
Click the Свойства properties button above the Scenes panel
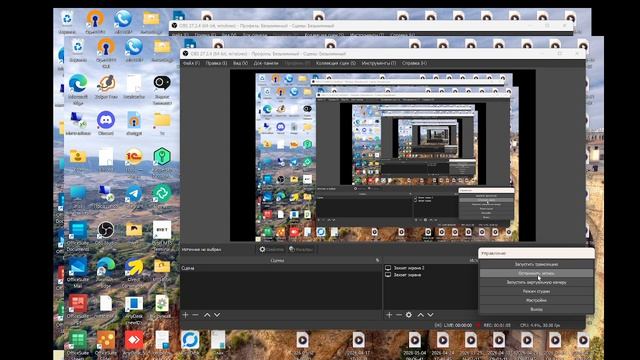[x=271, y=249]
